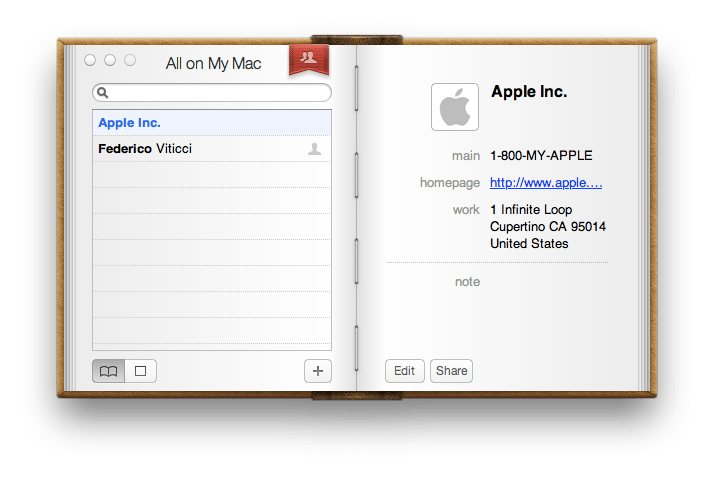Image resolution: width=714 pixels, height=479 pixels.
Task: Zoom the Address Book window
Action: coord(130,60)
